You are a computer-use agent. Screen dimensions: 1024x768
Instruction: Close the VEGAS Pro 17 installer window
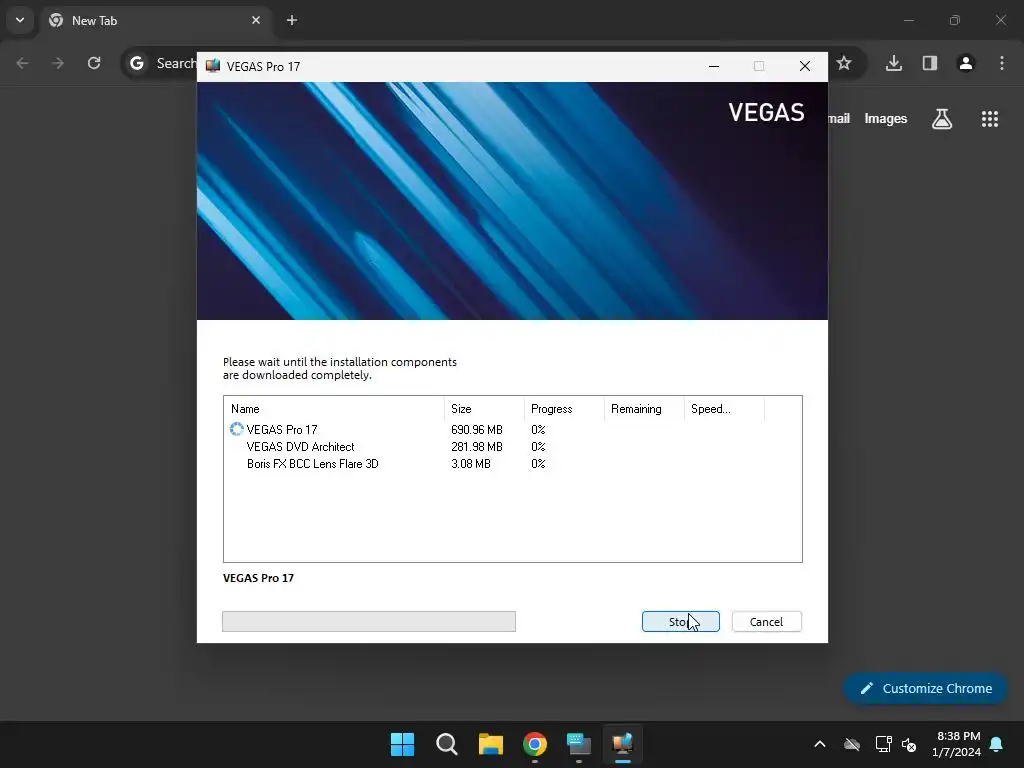point(805,66)
